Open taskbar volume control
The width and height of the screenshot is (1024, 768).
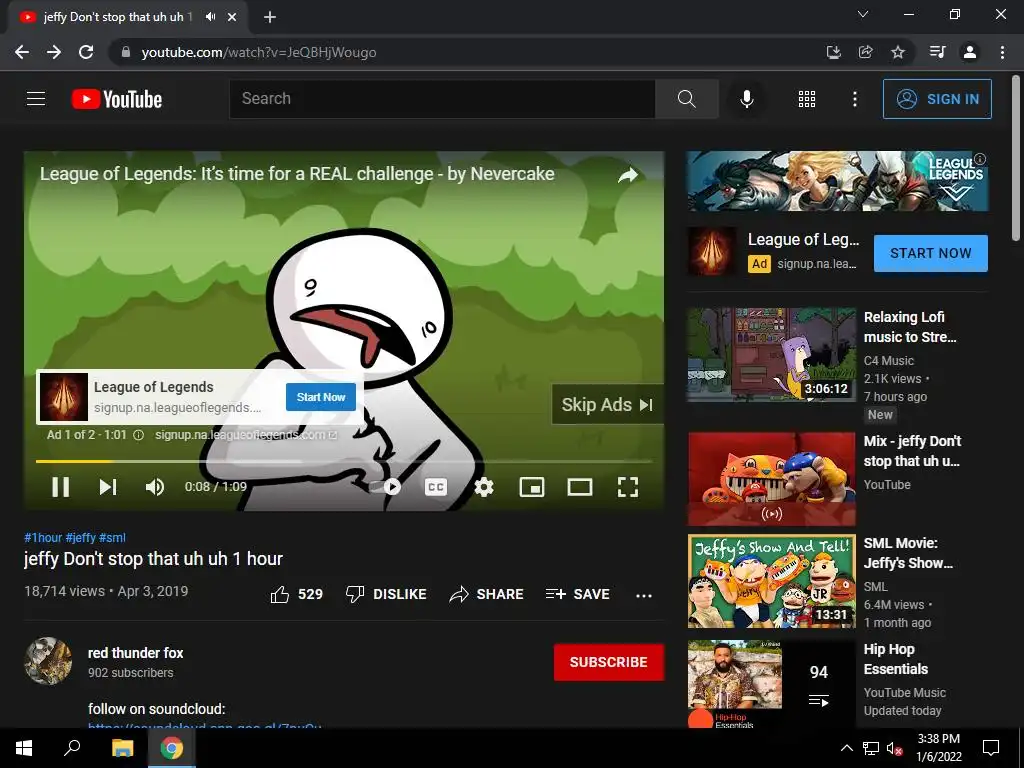click(x=894, y=748)
